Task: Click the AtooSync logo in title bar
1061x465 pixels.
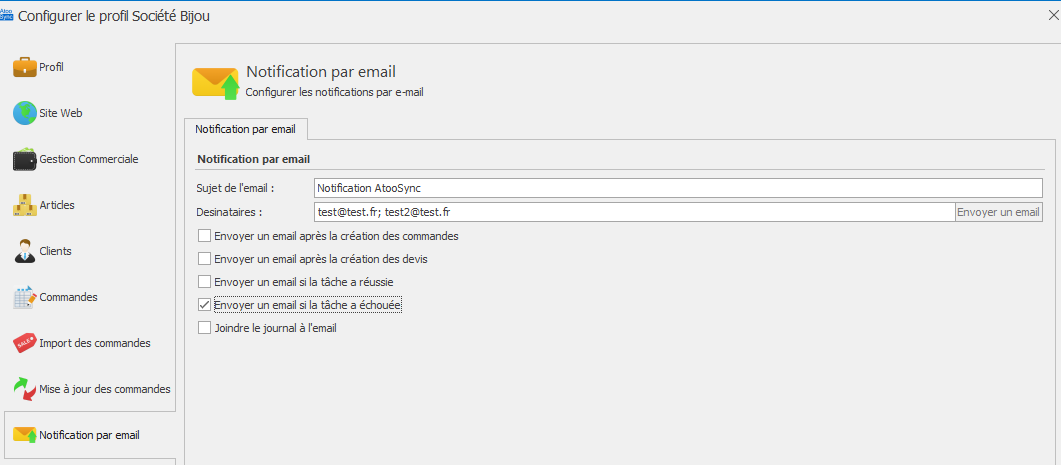Action: [7, 16]
